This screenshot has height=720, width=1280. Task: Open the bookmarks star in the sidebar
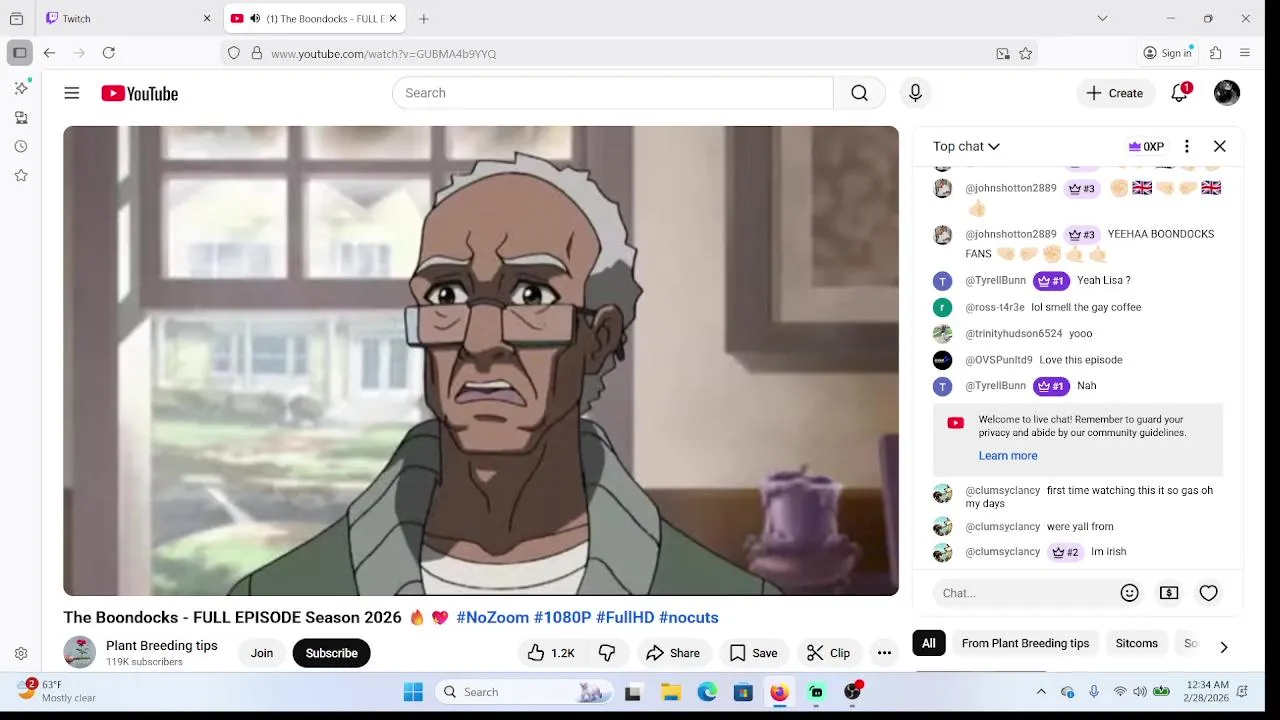21,175
